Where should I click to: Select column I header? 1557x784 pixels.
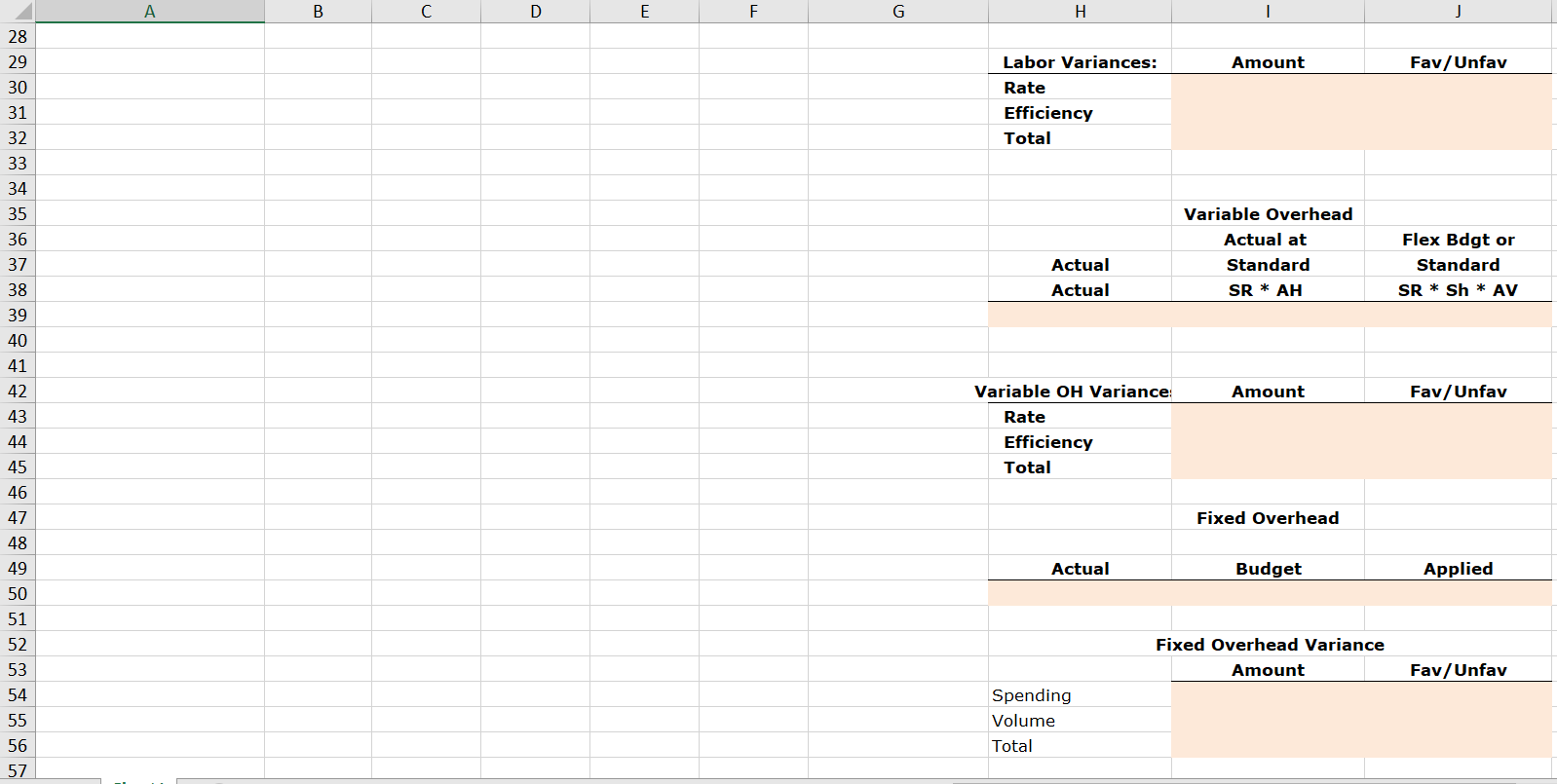1268,12
